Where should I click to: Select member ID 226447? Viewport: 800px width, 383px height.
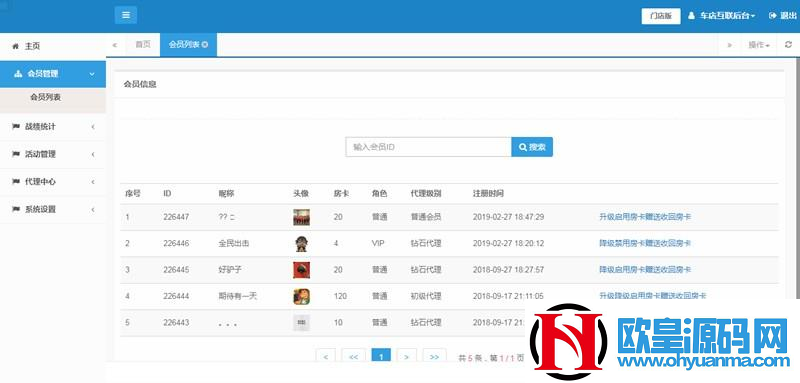pos(176,217)
